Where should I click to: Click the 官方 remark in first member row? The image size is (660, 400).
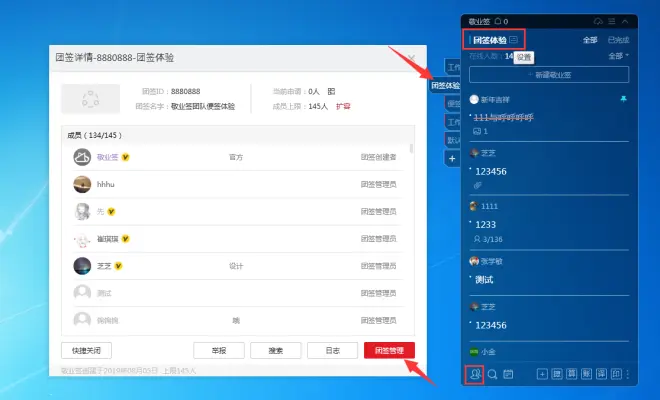(236, 157)
